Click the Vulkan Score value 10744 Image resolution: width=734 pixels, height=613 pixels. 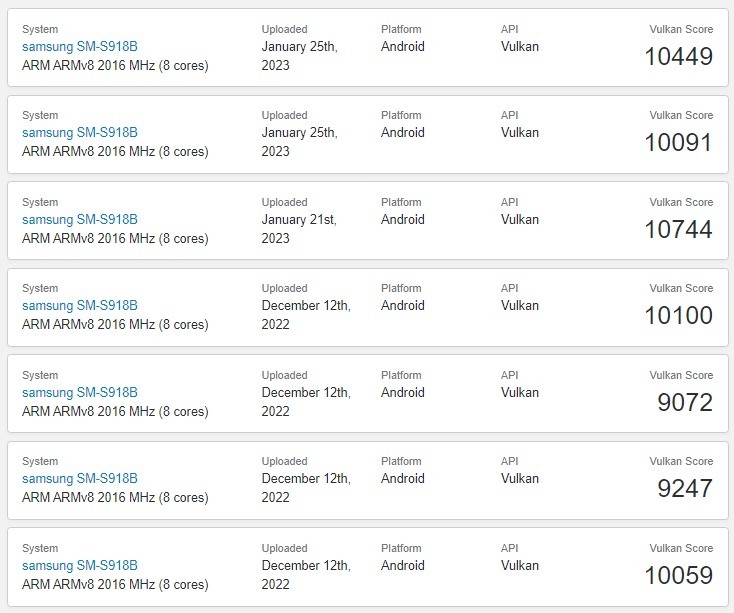679,230
